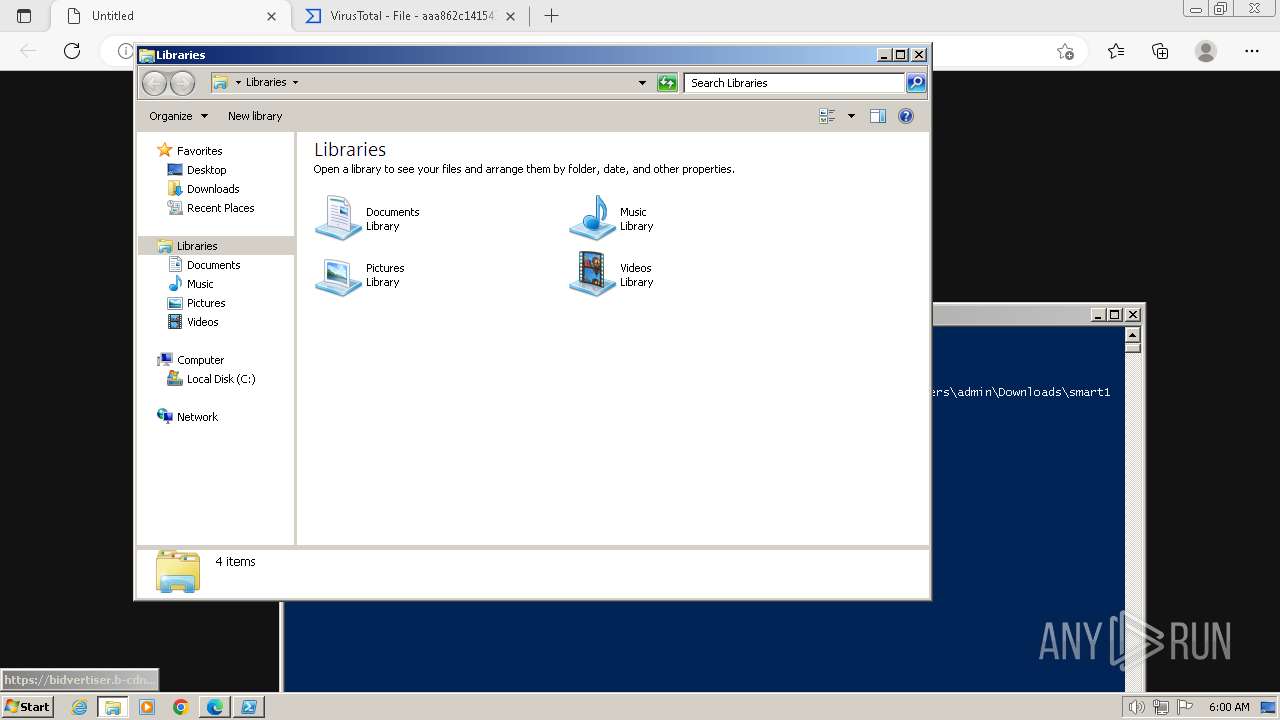Select Computer in the navigation pane
This screenshot has width=1280, height=720.
point(200,360)
